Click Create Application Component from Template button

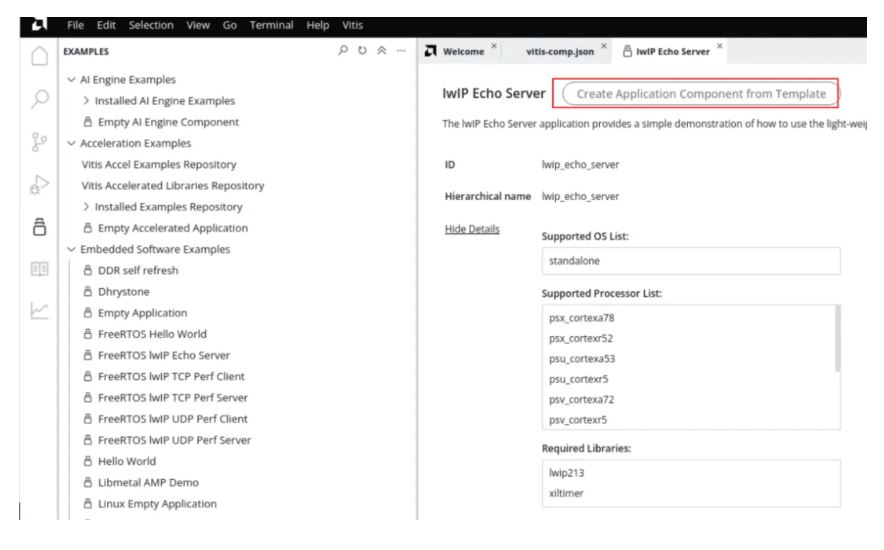coord(701,94)
